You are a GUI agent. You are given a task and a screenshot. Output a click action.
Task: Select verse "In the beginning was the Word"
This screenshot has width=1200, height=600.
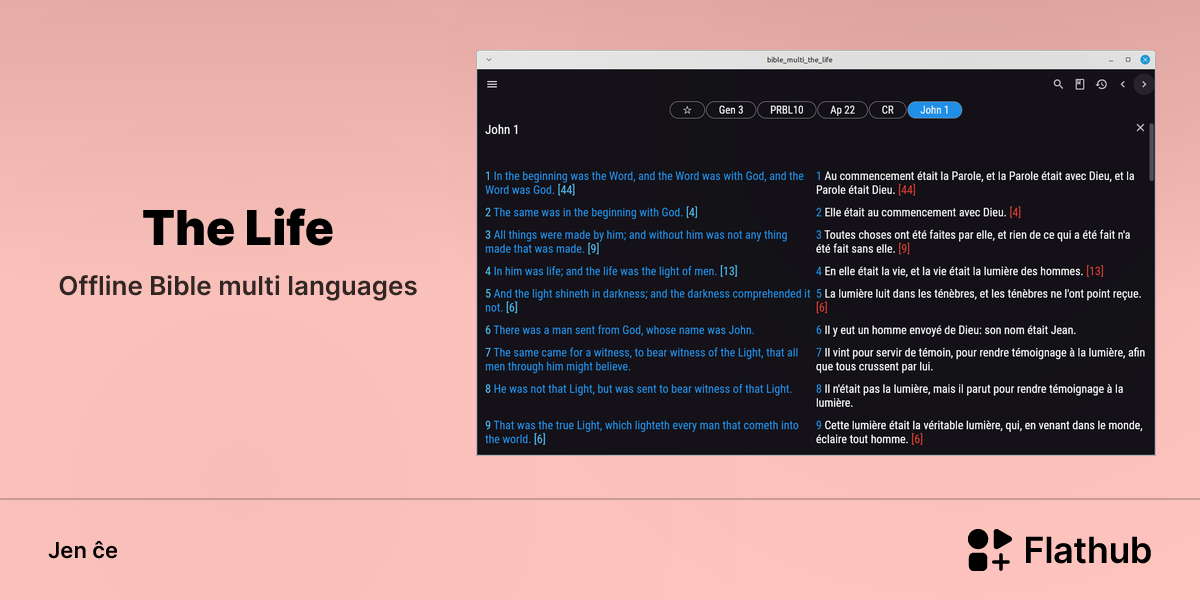tap(645, 183)
